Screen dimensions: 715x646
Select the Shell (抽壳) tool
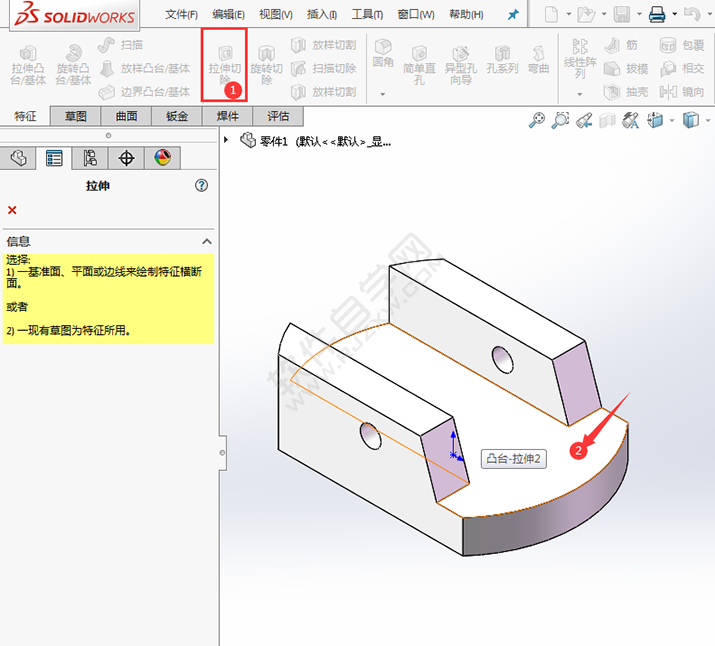626,92
